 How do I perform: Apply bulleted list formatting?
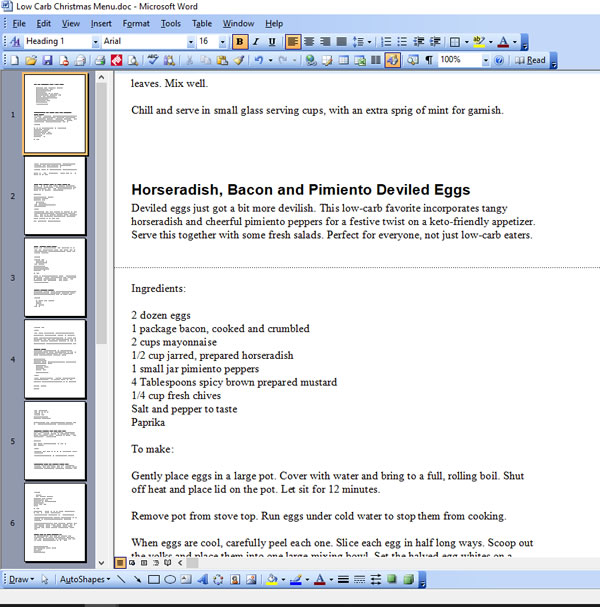coord(402,41)
